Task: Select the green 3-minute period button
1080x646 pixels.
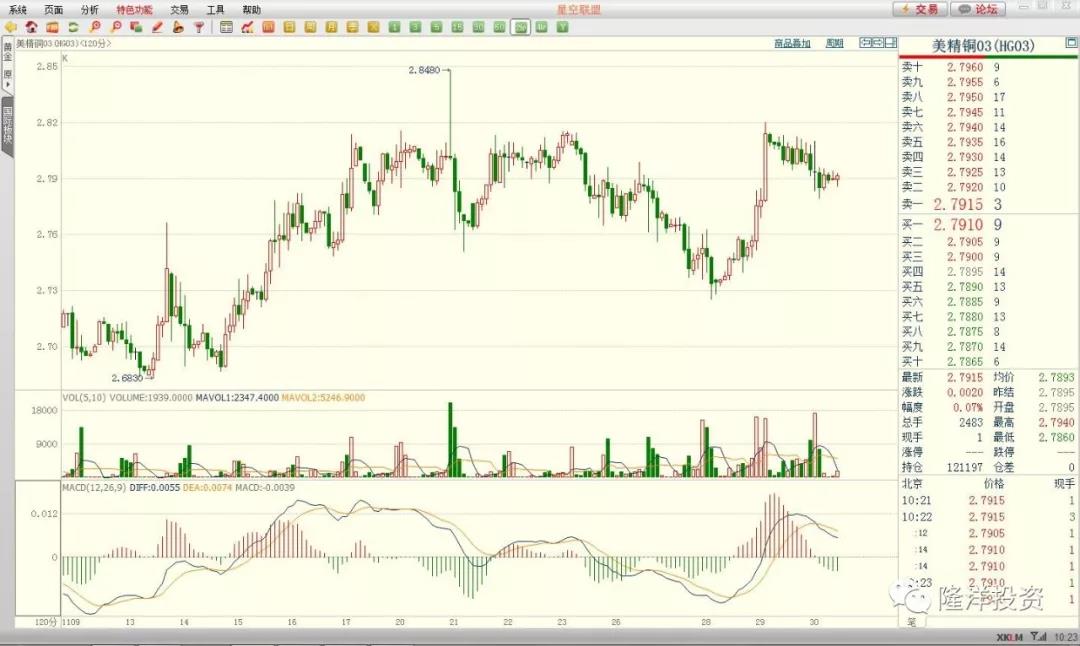Action: click(415, 28)
